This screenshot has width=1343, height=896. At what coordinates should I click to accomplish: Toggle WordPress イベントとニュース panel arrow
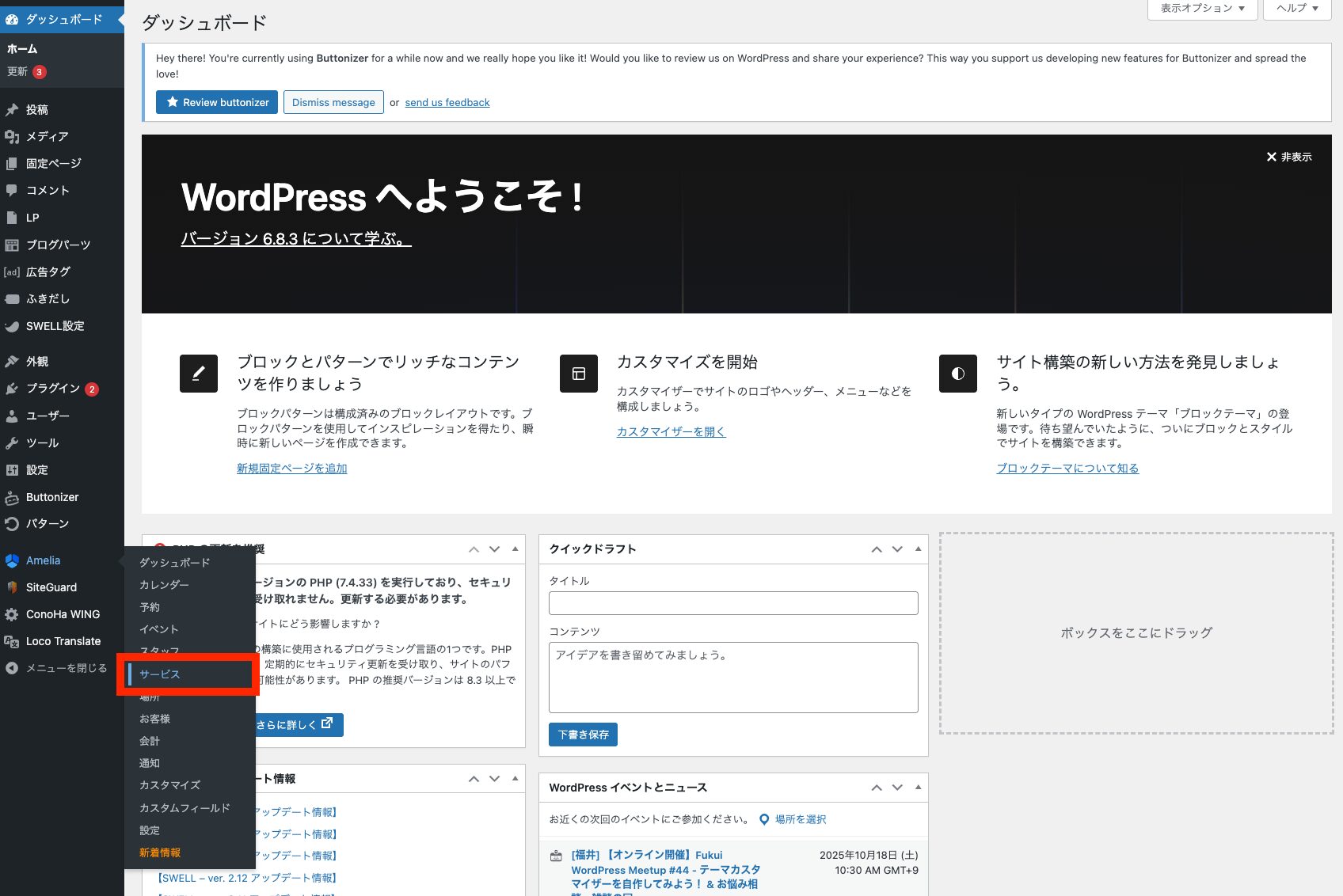tap(918, 787)
